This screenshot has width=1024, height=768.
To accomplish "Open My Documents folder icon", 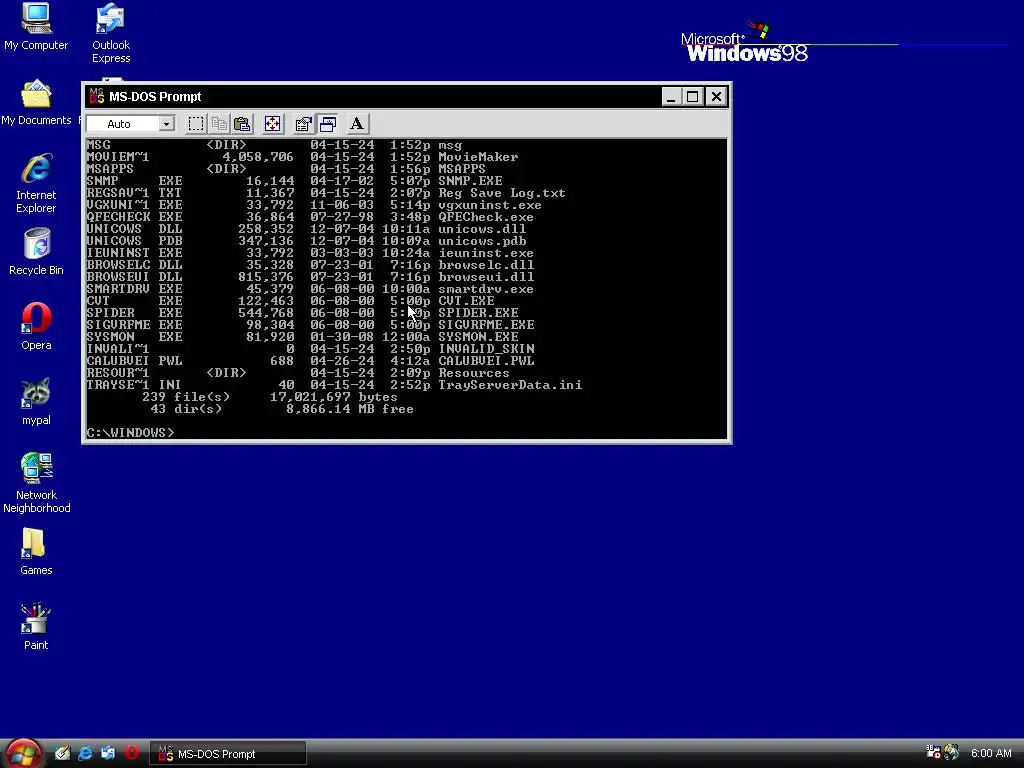I will click(x=36, y=103).
